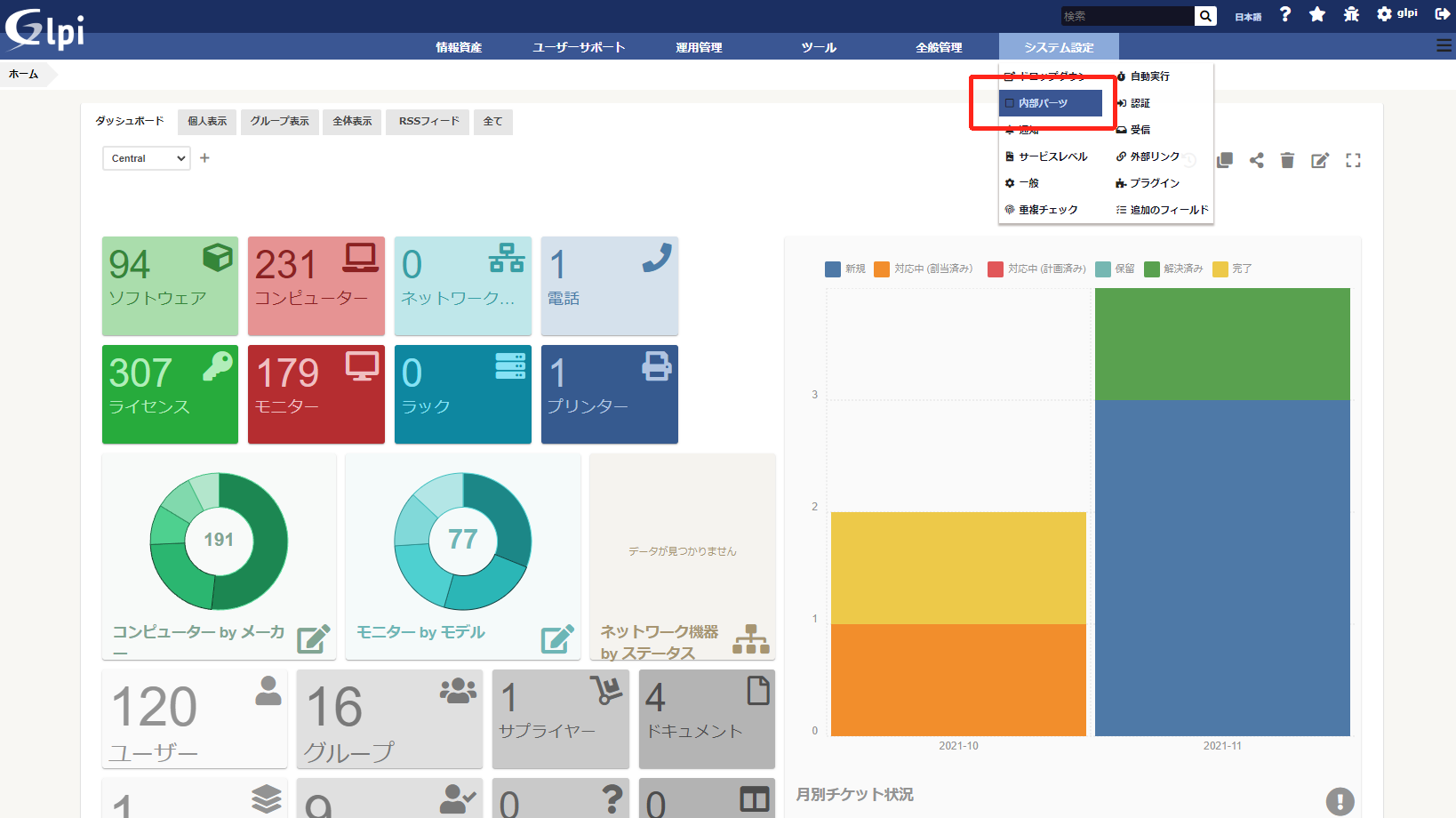Open the help question mark icon
This screenshot has width=1456, height=818.
pyautogui.click(x=1285, y=14)
